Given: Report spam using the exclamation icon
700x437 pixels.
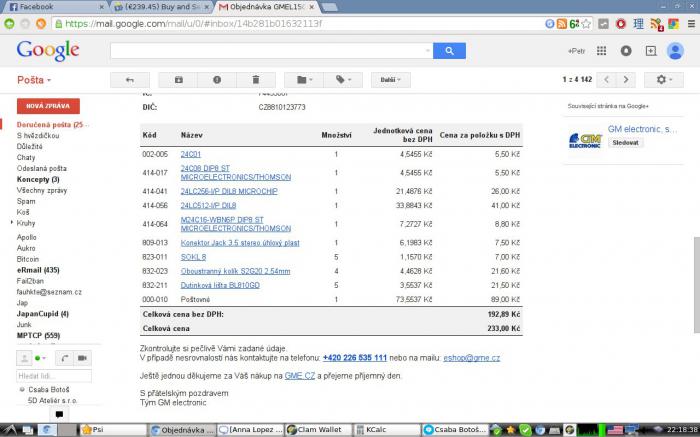Looking at the screenshot, I should [x=217, y=80].
